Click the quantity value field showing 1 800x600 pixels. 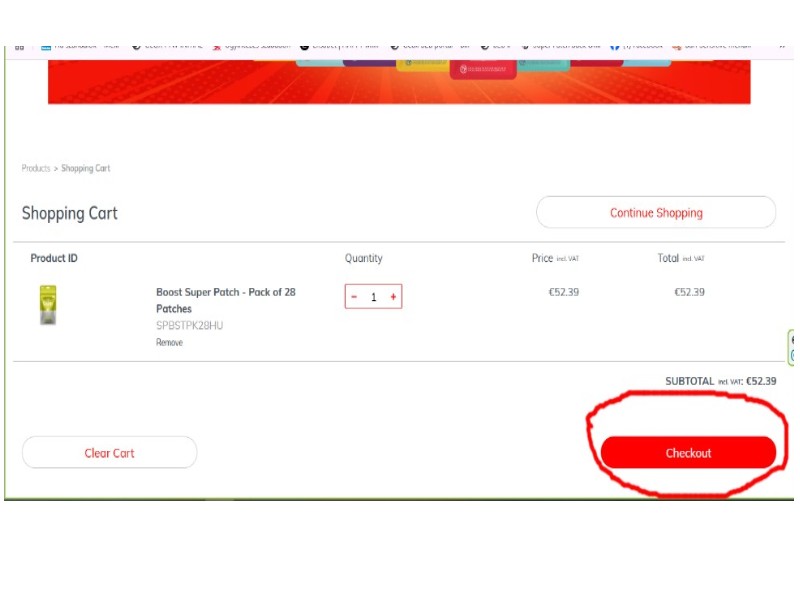[x=373, y=297]
